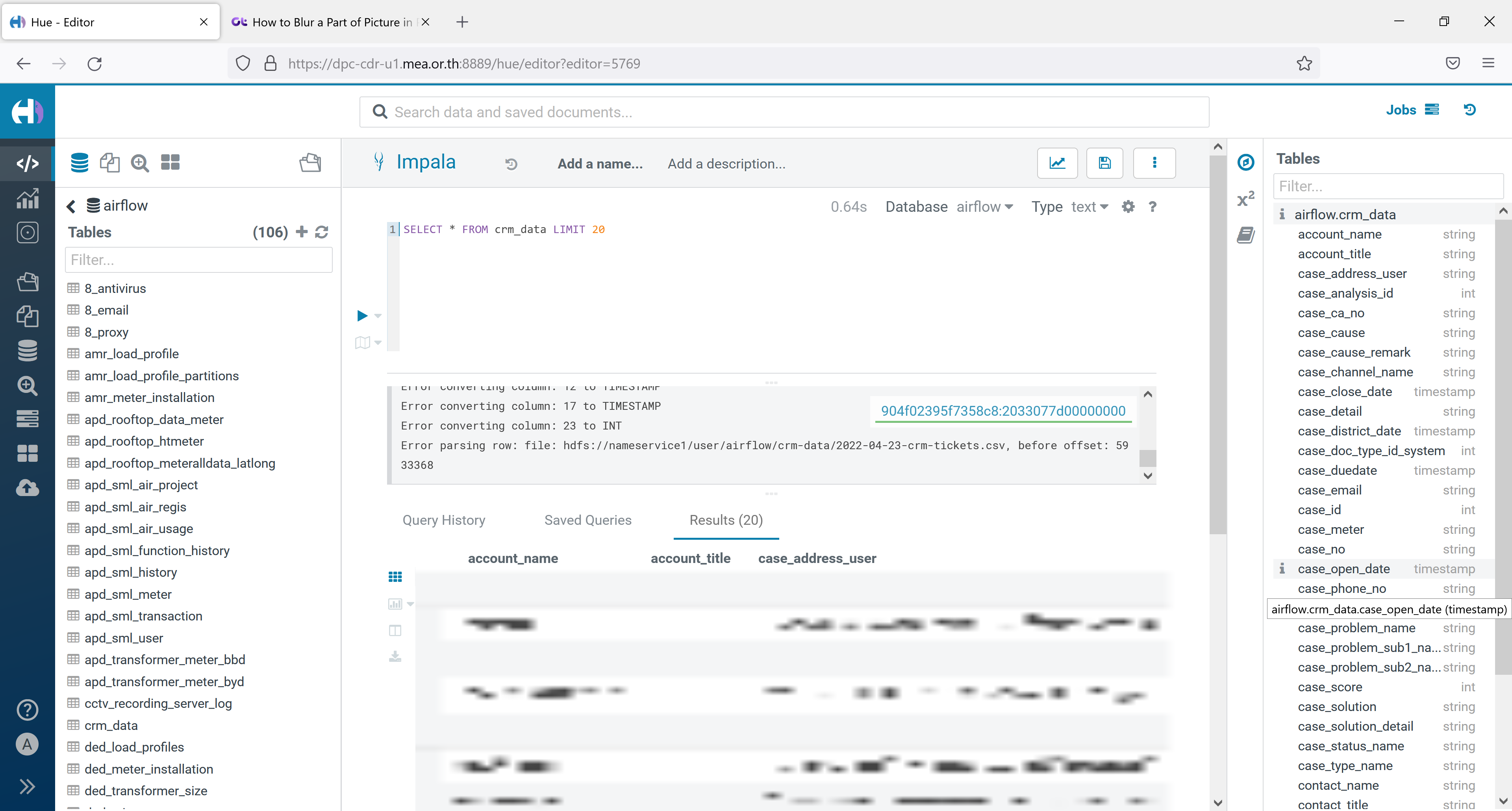Viewport: 1512px width, 811px height.
Task: Open the chart/dashboard icon button in editor header
Action: [x=1057, y=163]
